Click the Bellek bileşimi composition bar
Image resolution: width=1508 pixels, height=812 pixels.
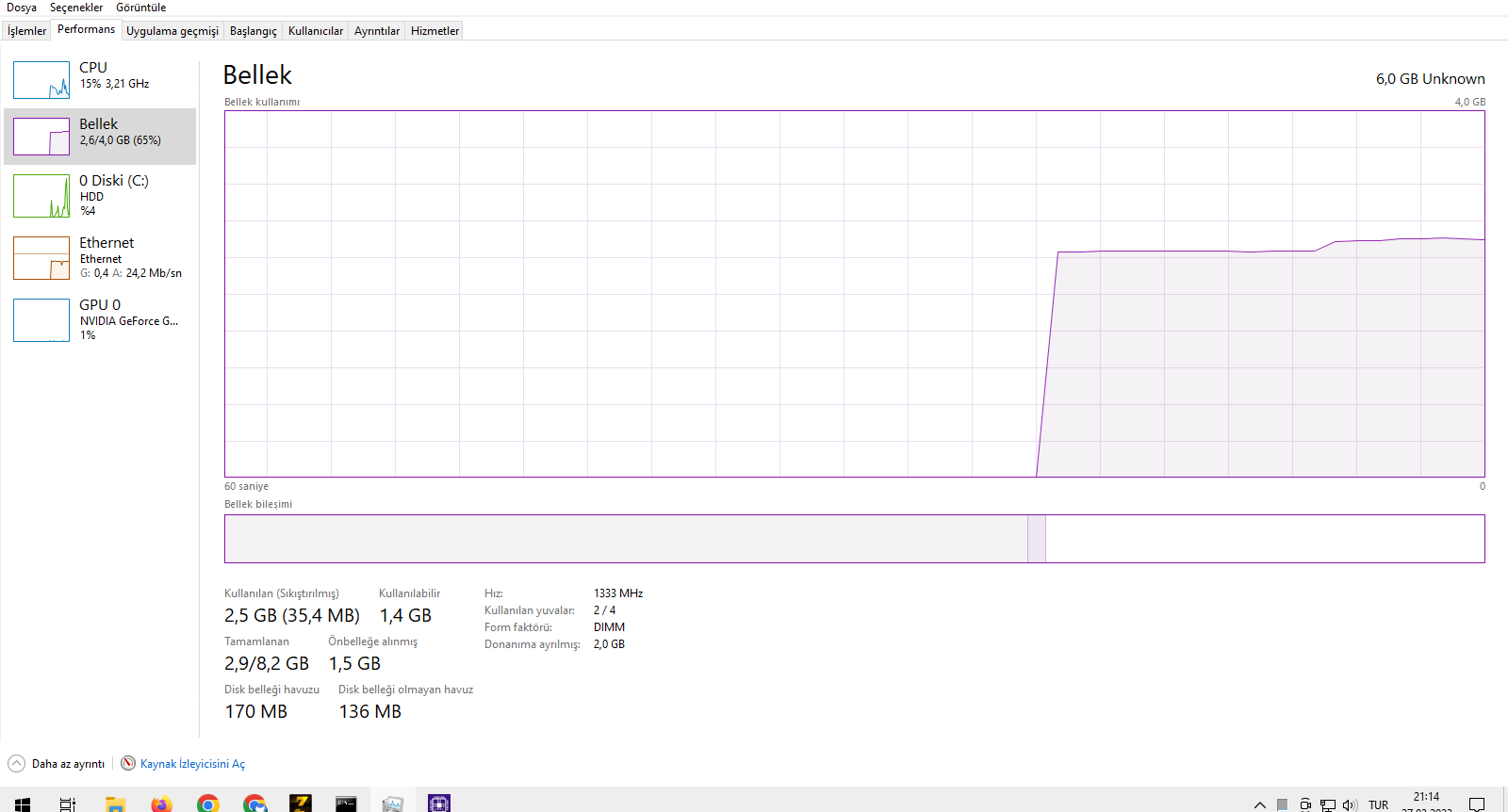pyautogui.click(x=855, y=539)
